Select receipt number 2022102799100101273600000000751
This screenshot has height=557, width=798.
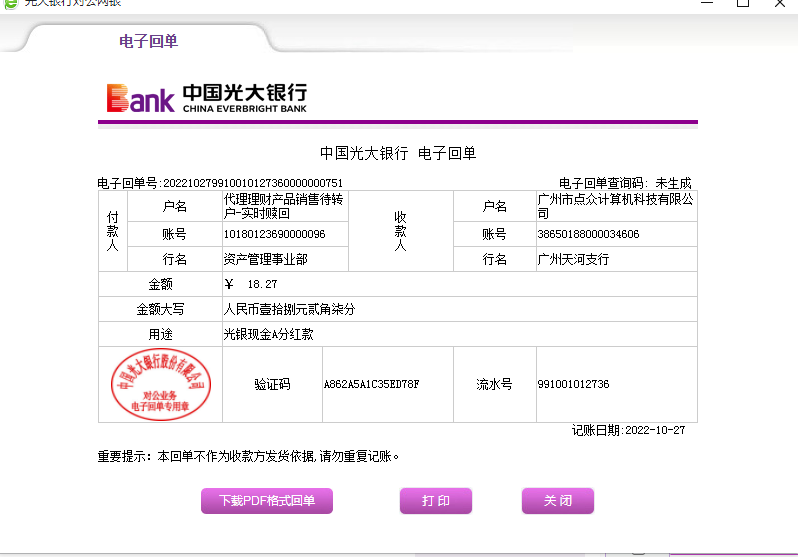(253, 183)
